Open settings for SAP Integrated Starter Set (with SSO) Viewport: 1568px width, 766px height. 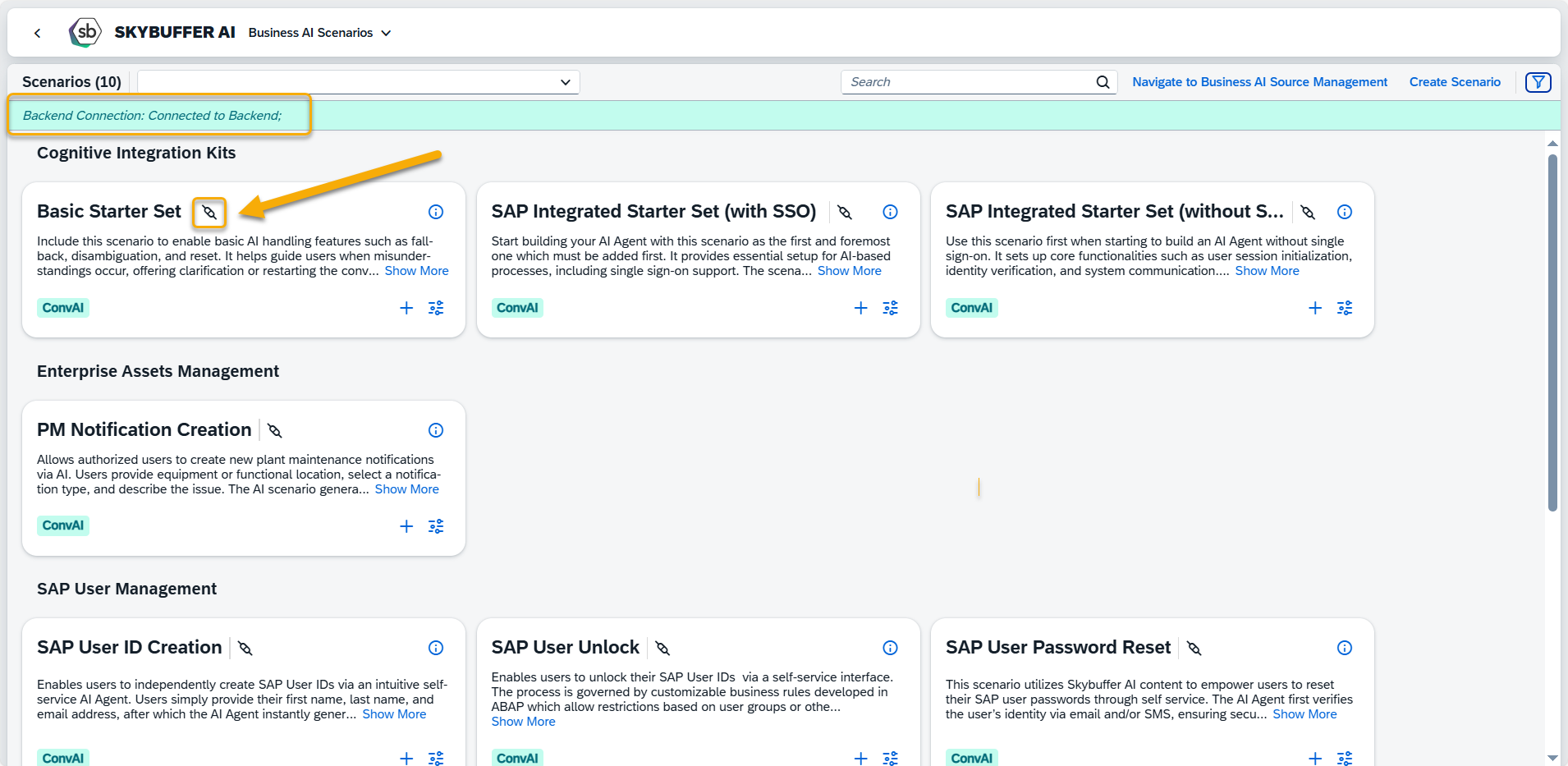[890, 308]
